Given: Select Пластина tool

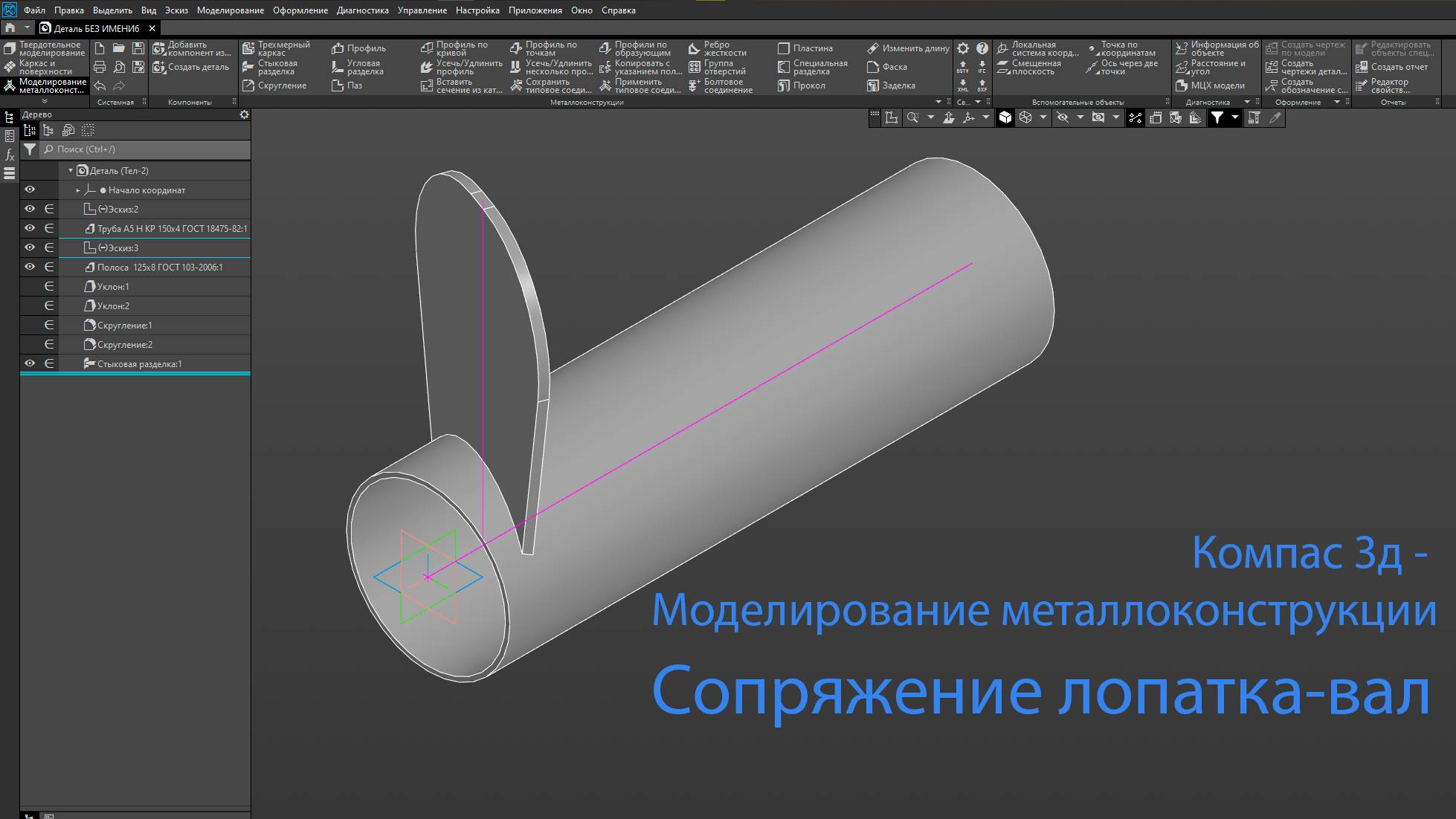Looking at the screenshot, I should pyautogui.click(x=805, y=48).
